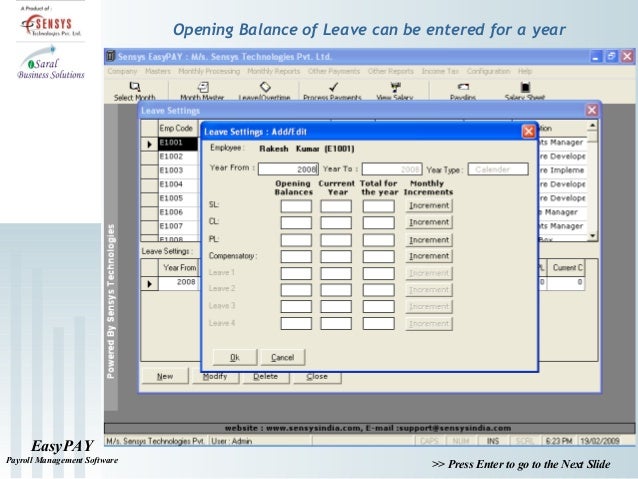Image resolution: width=638 pixels, height=479 pixels.
Task: Open the View Salary toolbar icon
Action: pos(395,87)
